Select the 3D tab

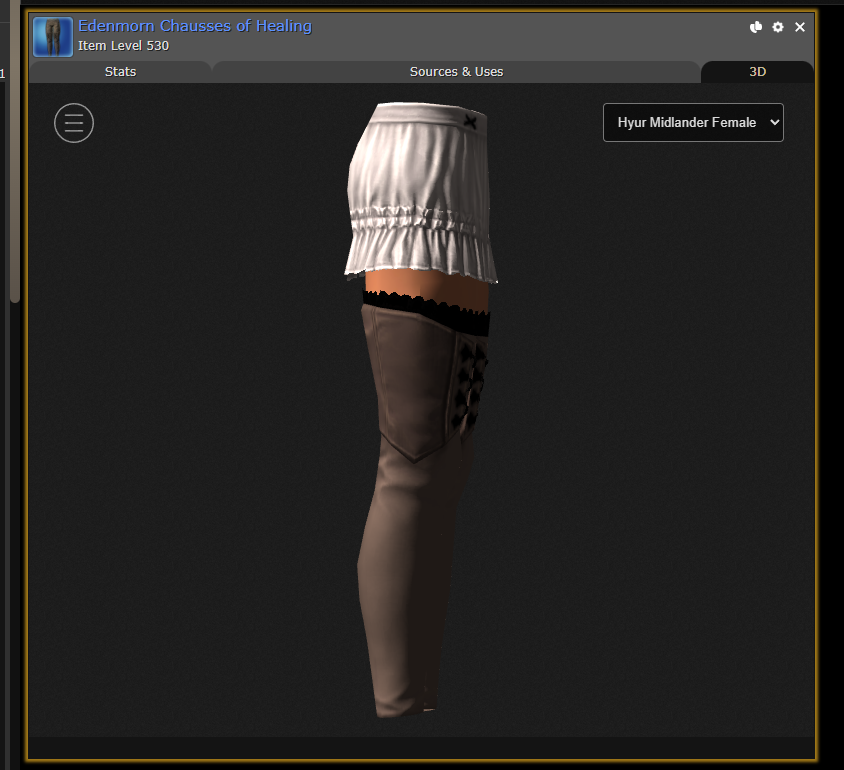(757, 72)
